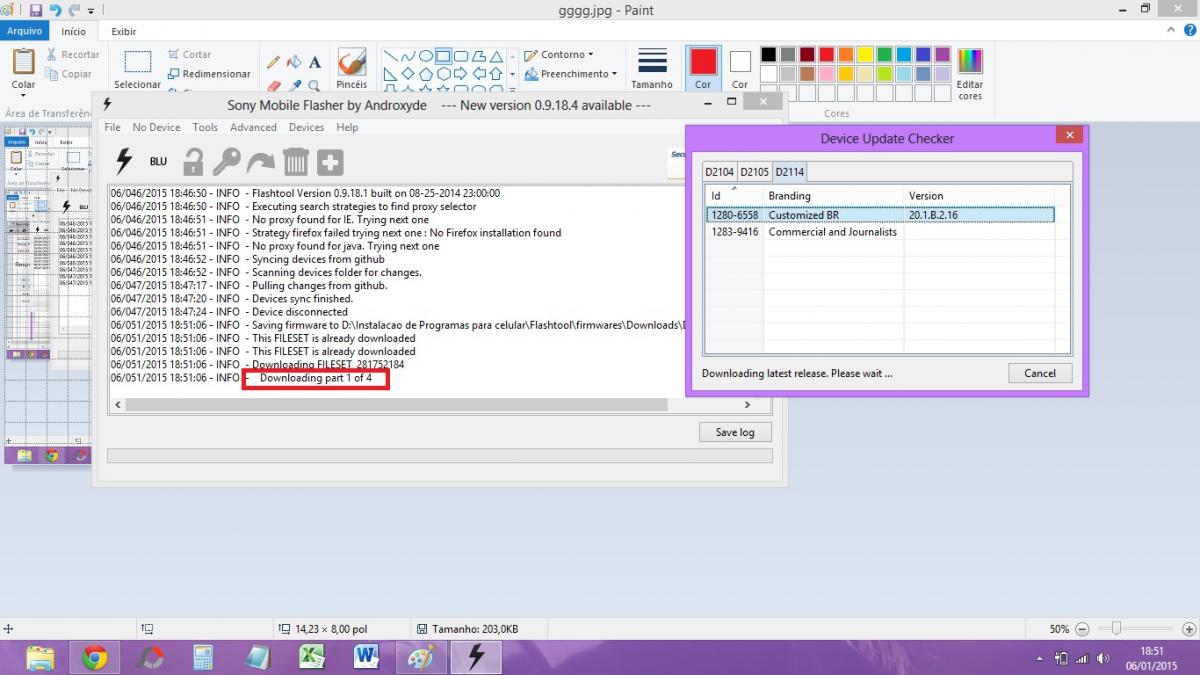Open the Arquivo file menu in Paint
The height and width of the screenshot is (675, 1200).
(24, 31)
